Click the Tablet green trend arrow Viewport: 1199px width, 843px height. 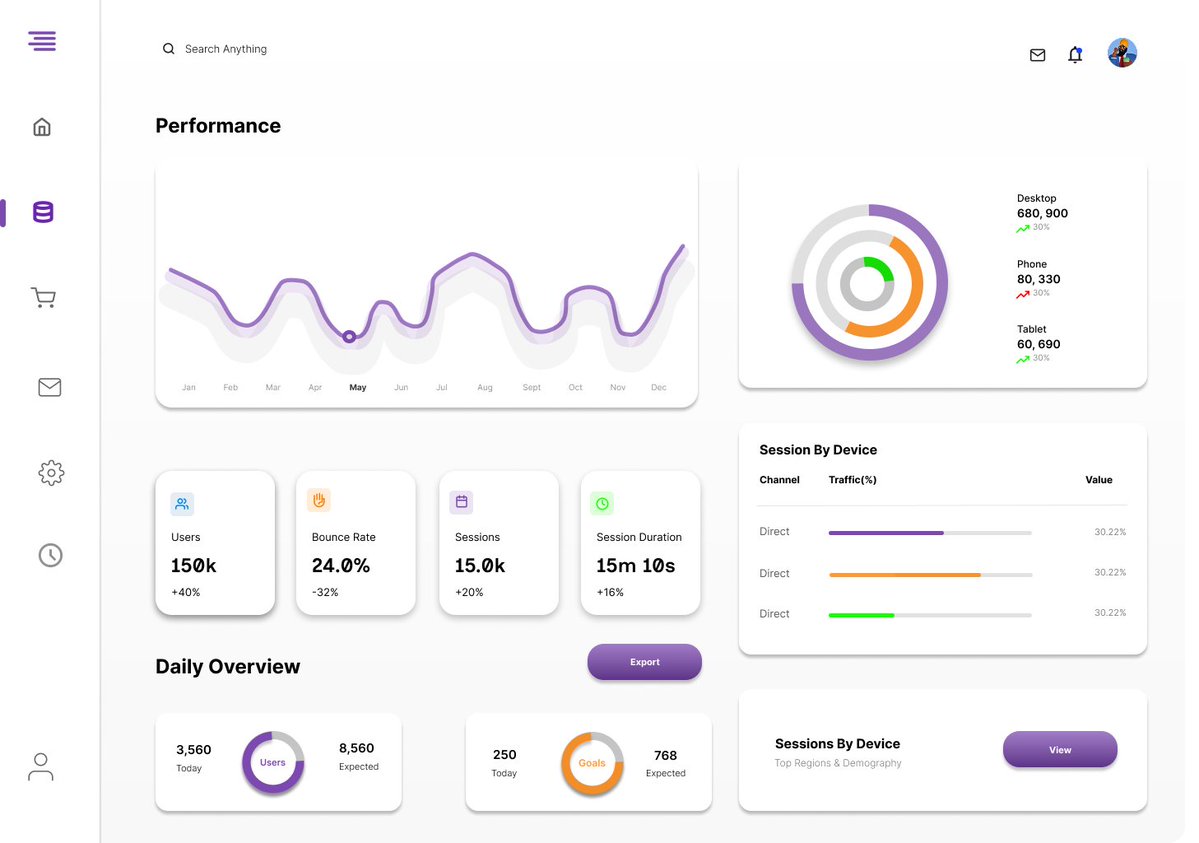click(1022, 360)
